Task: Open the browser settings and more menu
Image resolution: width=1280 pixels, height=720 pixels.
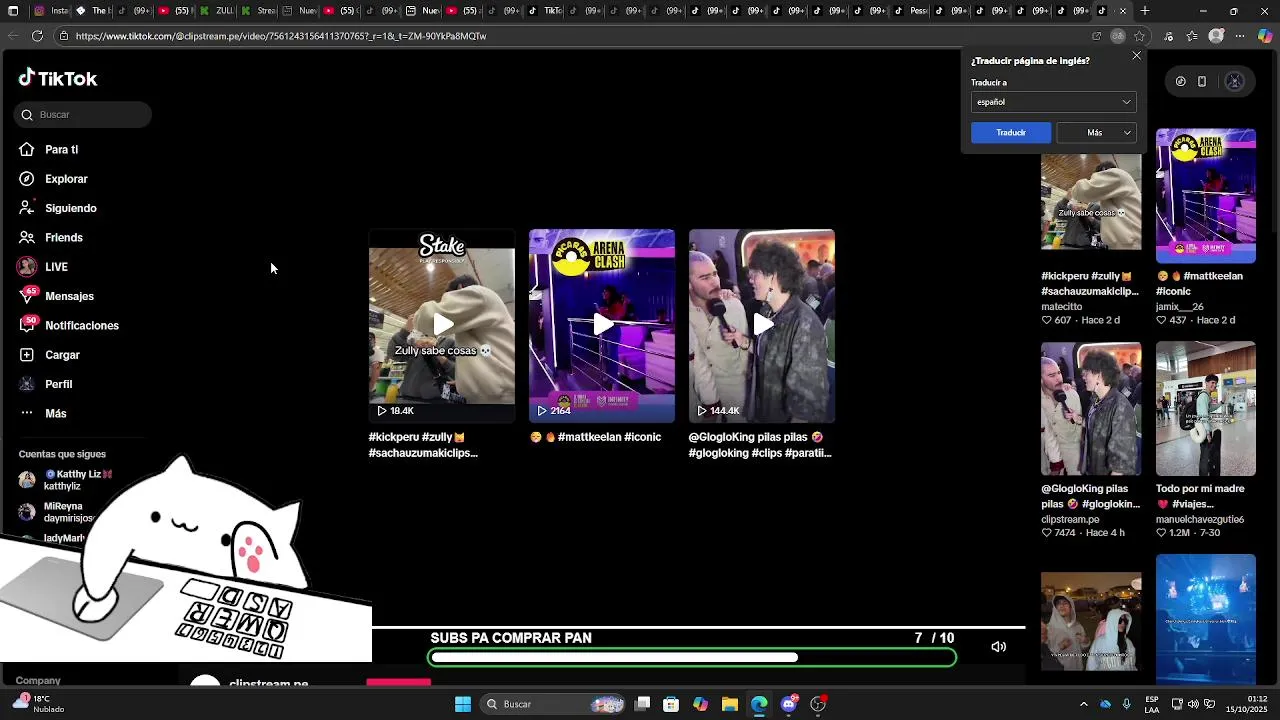Action: [1241, 36]
